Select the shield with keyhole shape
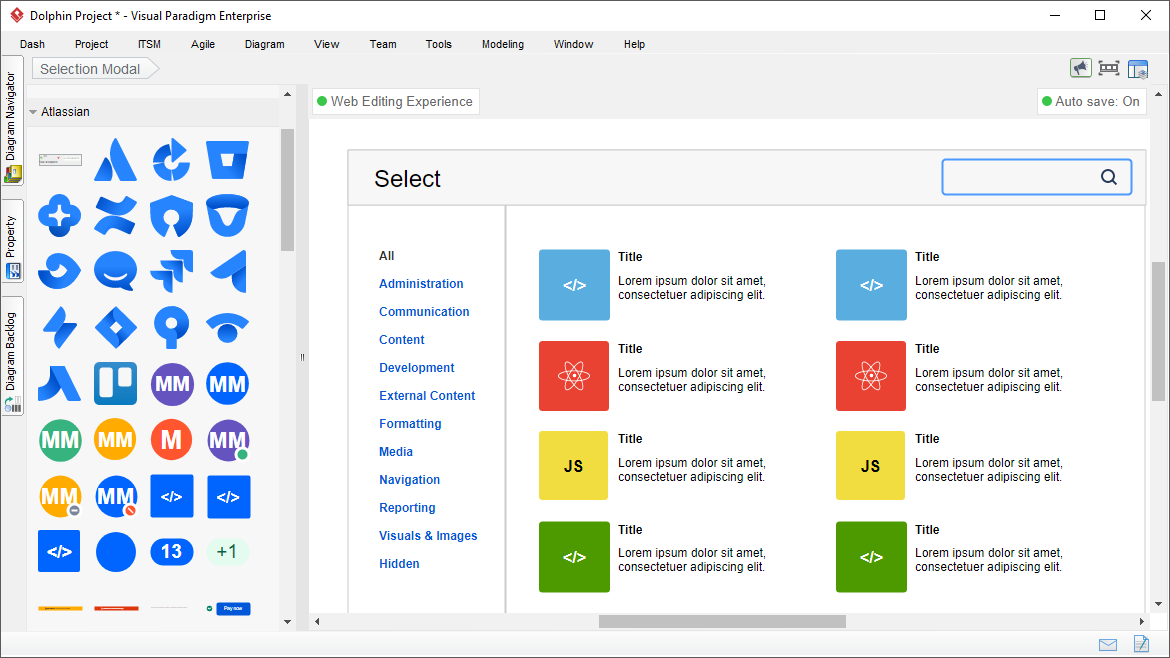1170x658 pixels. point(172,216)
